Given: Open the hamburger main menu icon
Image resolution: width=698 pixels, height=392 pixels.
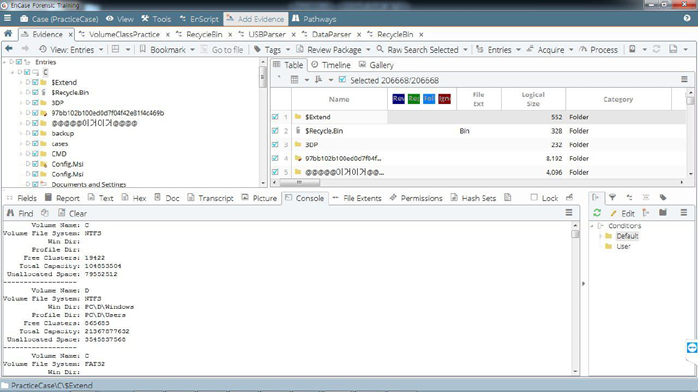Looking at the screenshot, I should pos(8,19).
